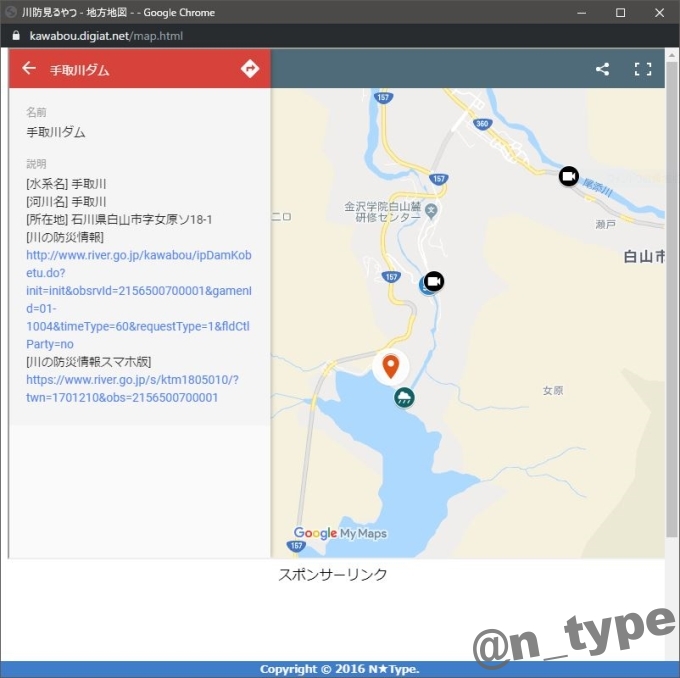The image size is (680, 678).
Task: Select the camera marker in the map center
Action: [x=434, y=281]
